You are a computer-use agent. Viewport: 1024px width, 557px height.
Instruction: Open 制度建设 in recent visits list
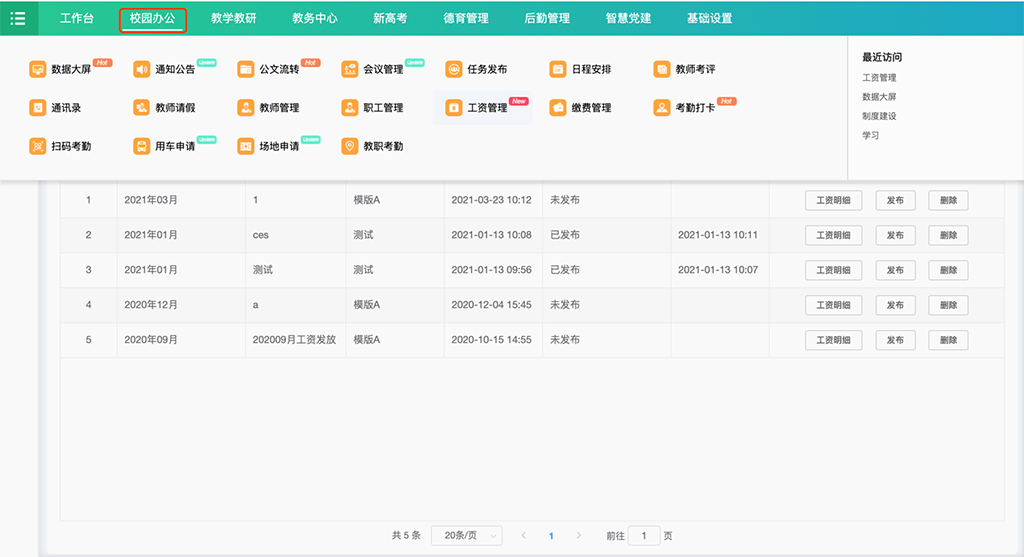[879, 116]
